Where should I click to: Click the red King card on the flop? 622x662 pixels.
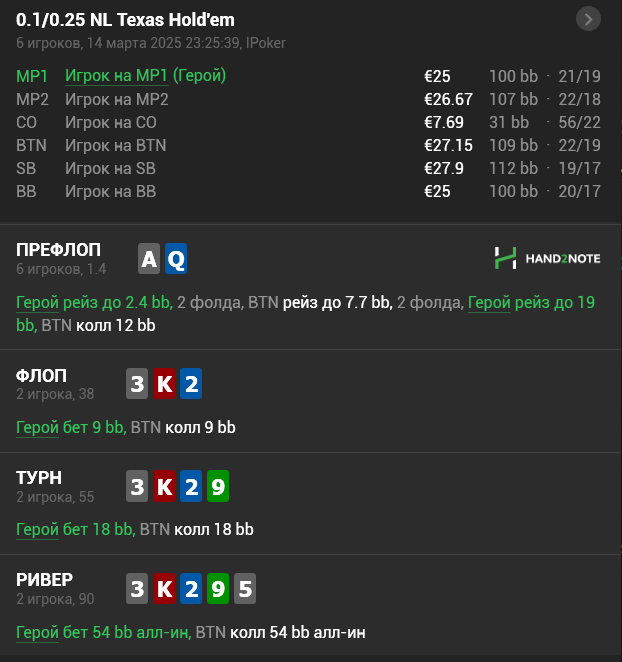click(x=164, y=384)
